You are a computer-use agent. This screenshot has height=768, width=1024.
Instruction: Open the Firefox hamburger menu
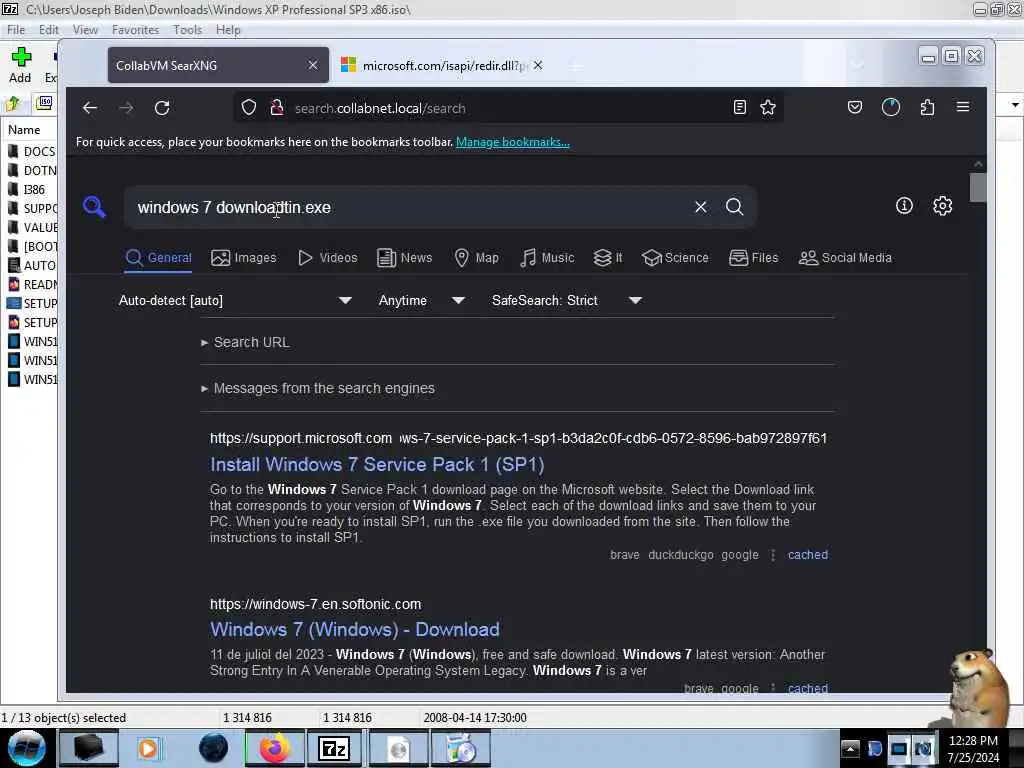(963, 107)
